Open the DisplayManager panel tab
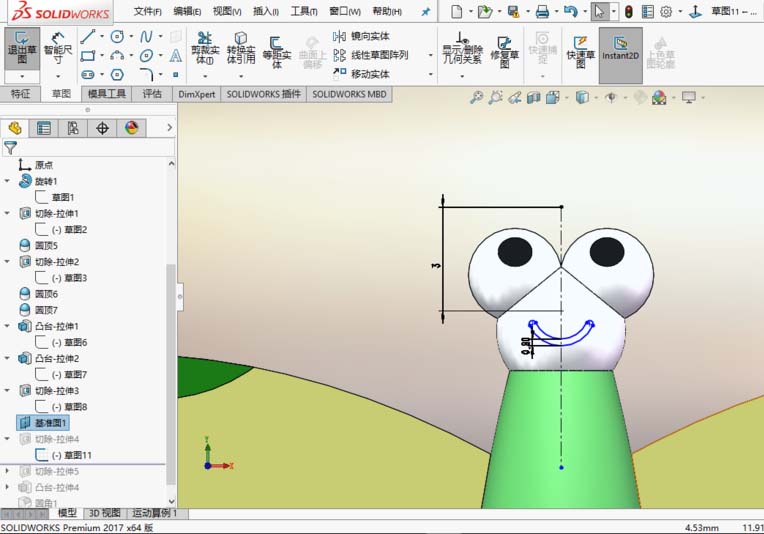Viewport: 764px width, 534px height. click(x=132, y=128)
